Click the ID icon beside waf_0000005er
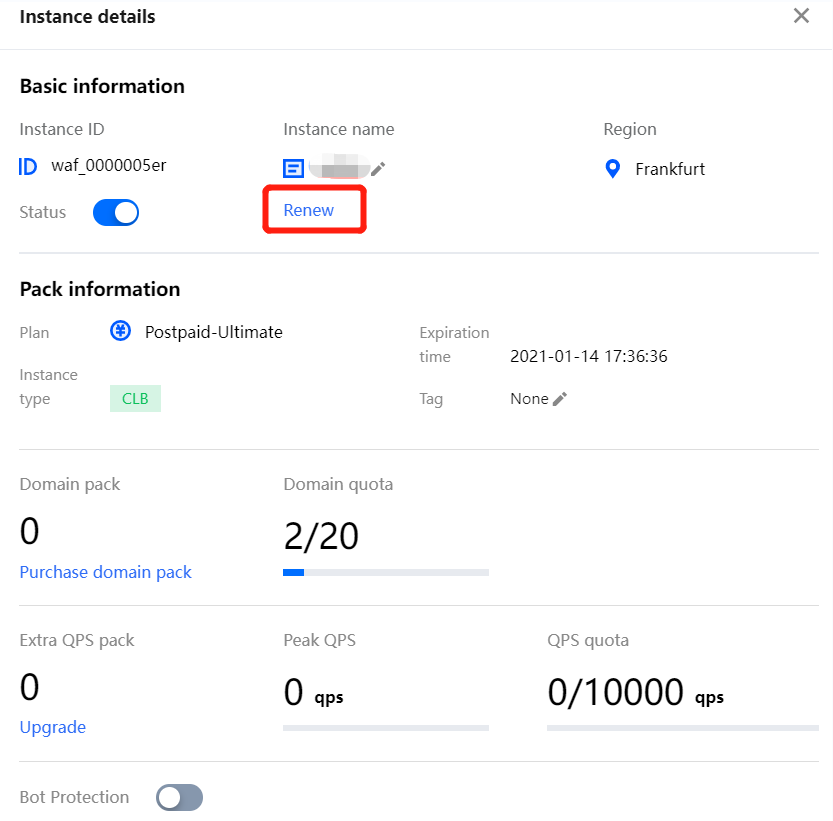833x821 pixels. tap(28, 166)
